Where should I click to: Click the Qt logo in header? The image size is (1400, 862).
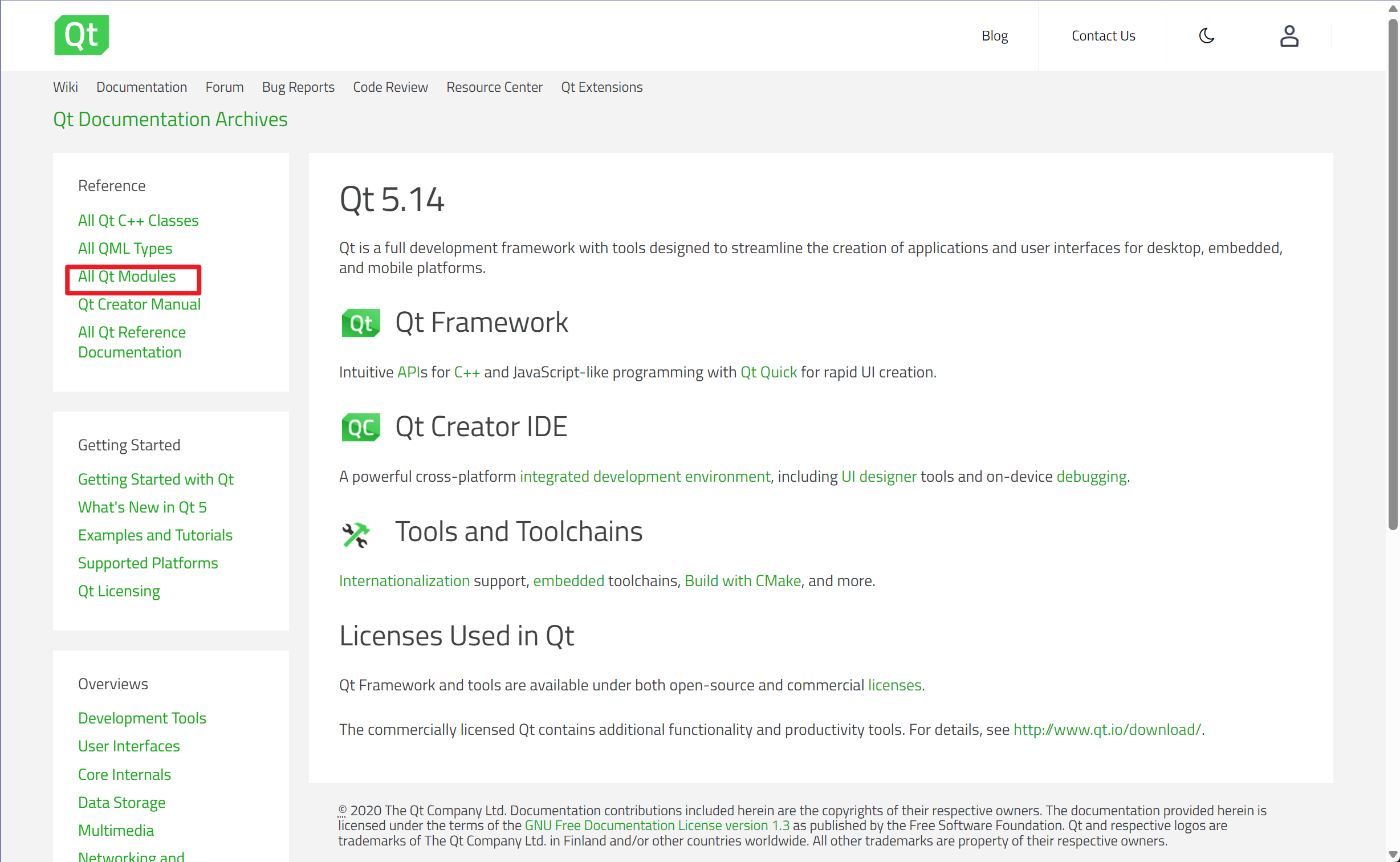82,35
